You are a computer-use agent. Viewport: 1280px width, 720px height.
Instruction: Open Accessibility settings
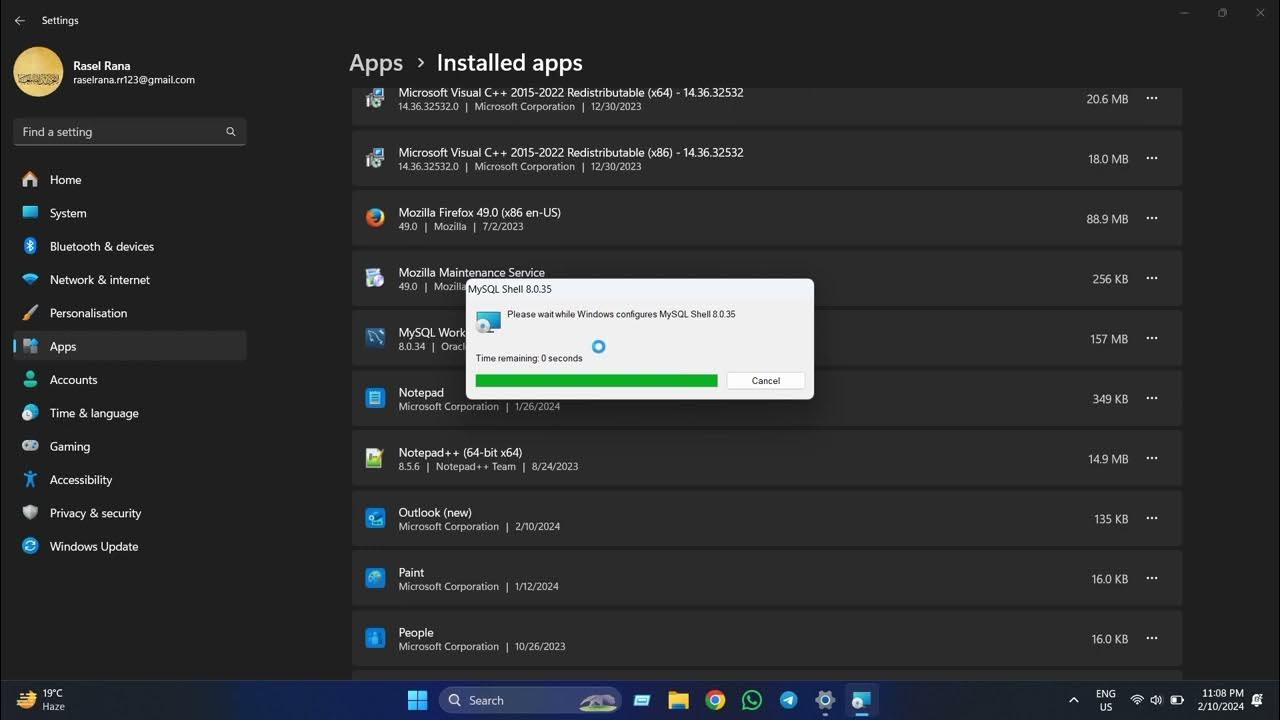click(130, 480)
